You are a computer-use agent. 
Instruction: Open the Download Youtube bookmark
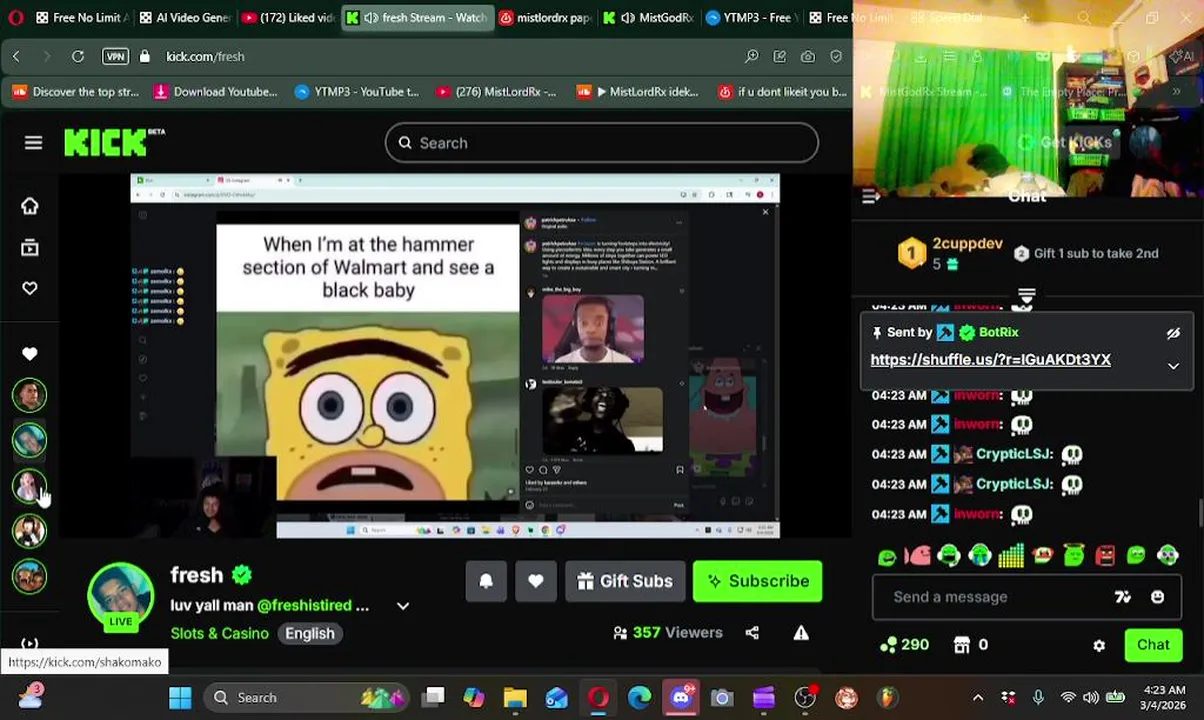coord(215,92)
